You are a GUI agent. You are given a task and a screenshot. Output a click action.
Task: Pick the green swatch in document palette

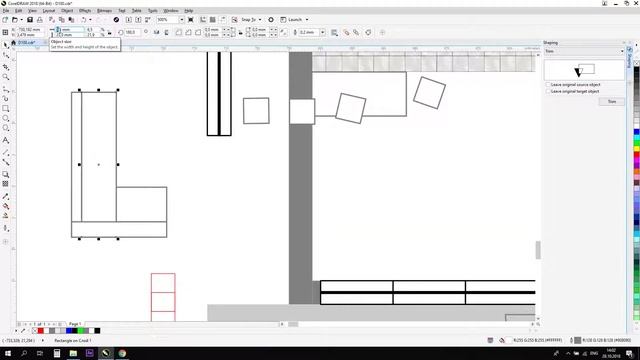80,331
